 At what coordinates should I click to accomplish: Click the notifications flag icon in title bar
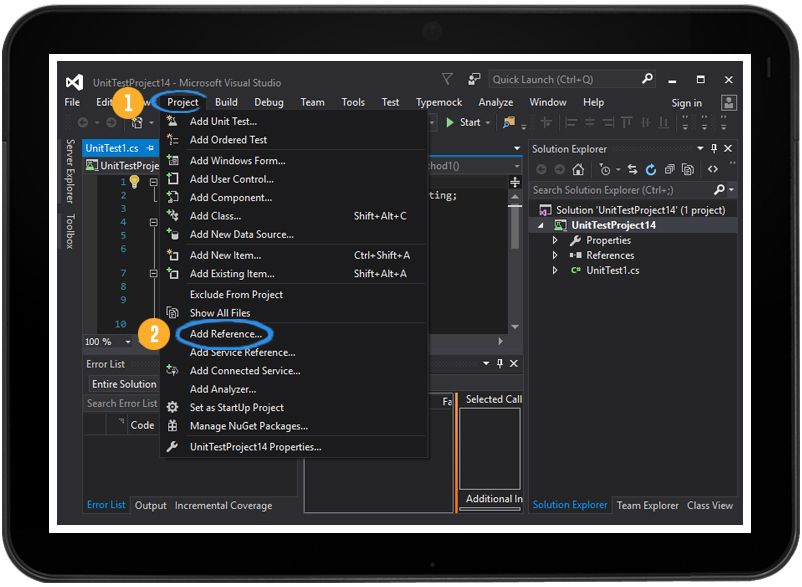[x=447, y=79]
